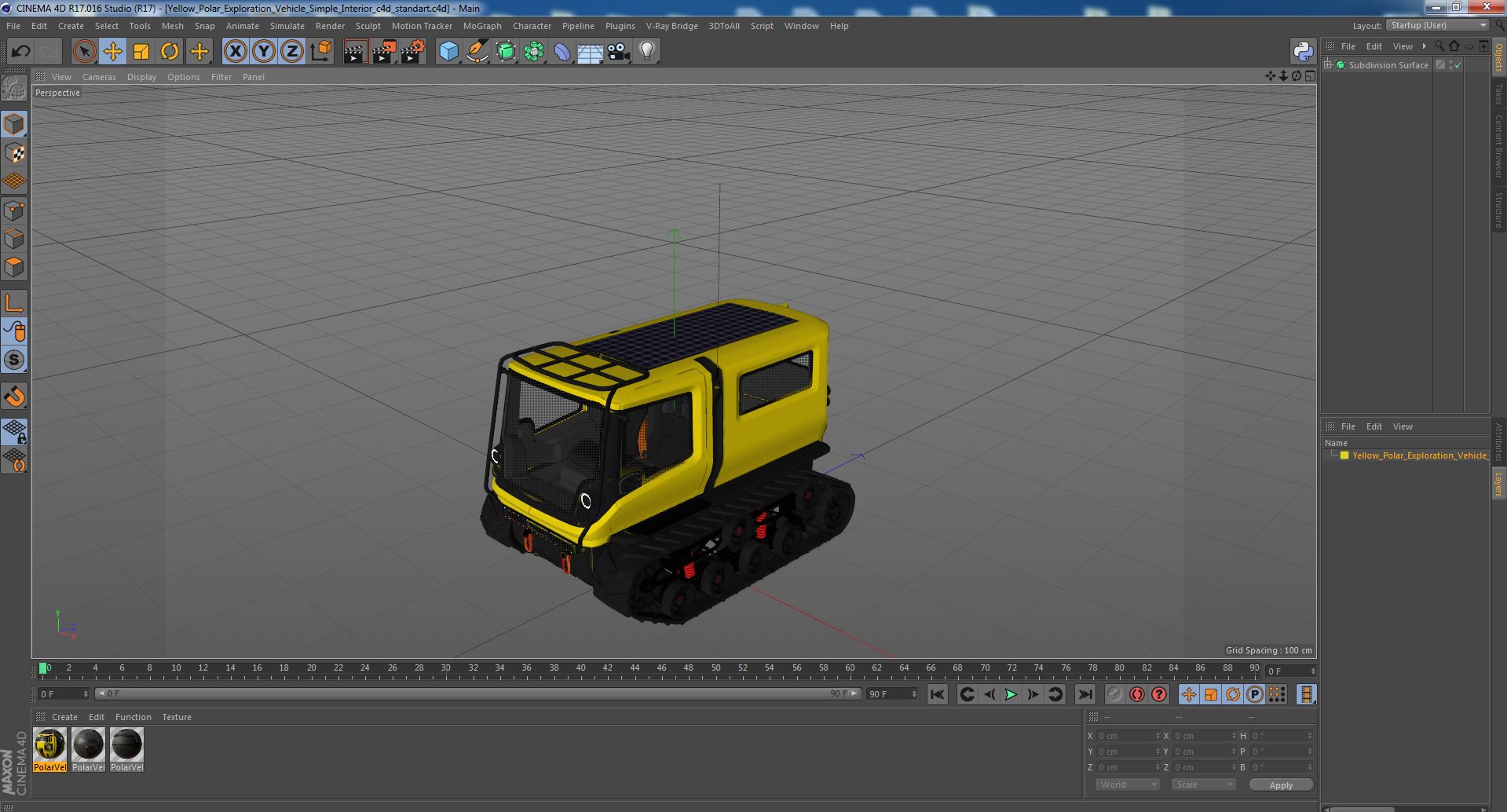
Task: Add a Floor environment object
Action: point(590,52)
